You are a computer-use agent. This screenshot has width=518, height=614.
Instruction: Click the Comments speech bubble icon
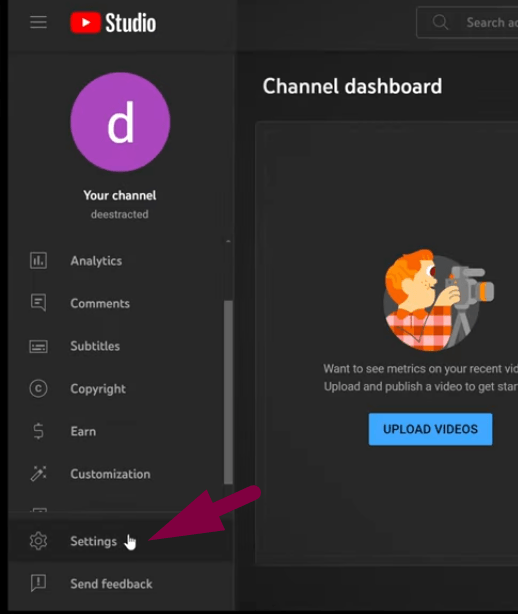click(x=38, y=303)
